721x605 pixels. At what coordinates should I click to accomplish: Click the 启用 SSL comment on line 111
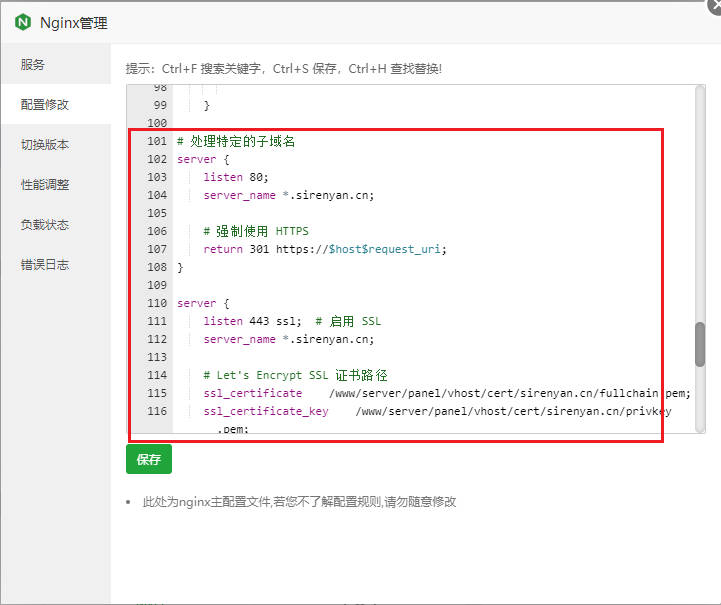348,321
